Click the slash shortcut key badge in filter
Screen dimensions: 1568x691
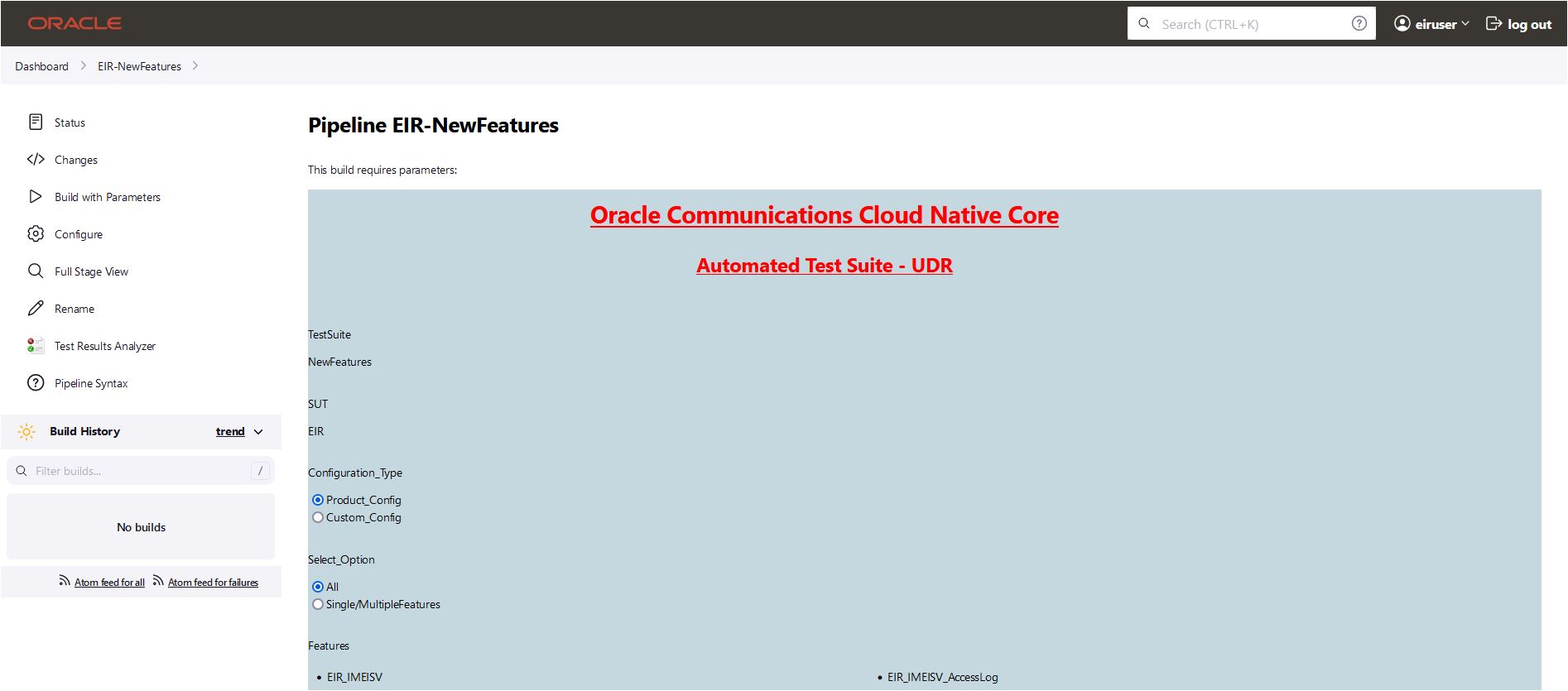[260, 471]
